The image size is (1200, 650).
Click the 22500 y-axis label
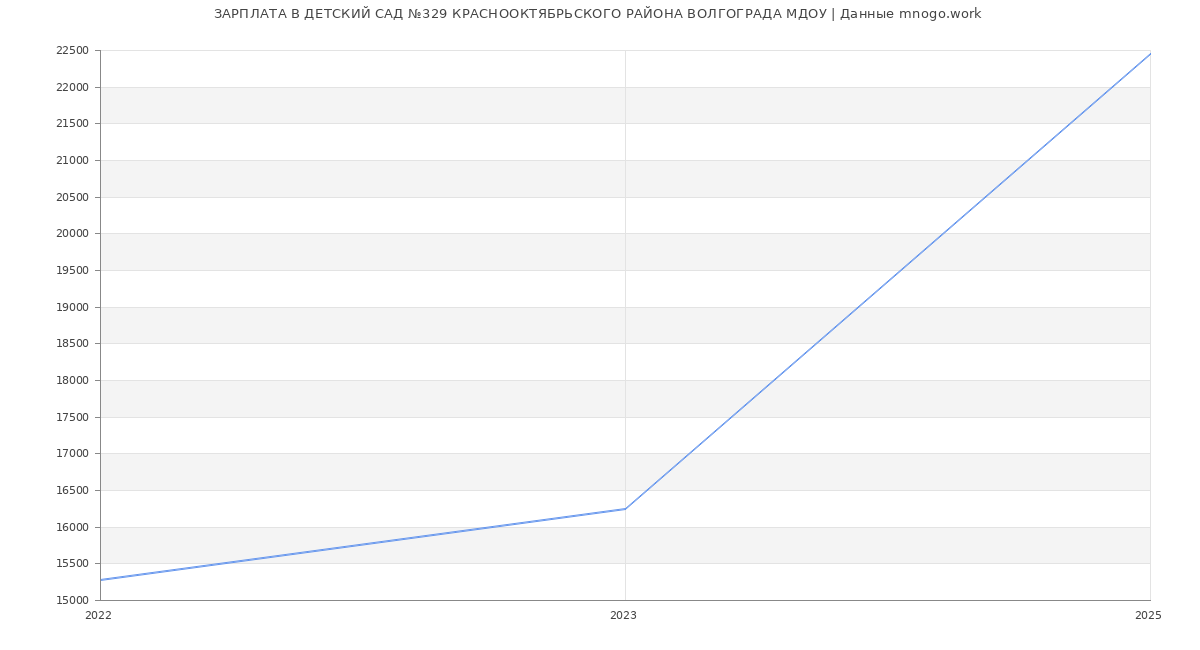pos(72,51)
